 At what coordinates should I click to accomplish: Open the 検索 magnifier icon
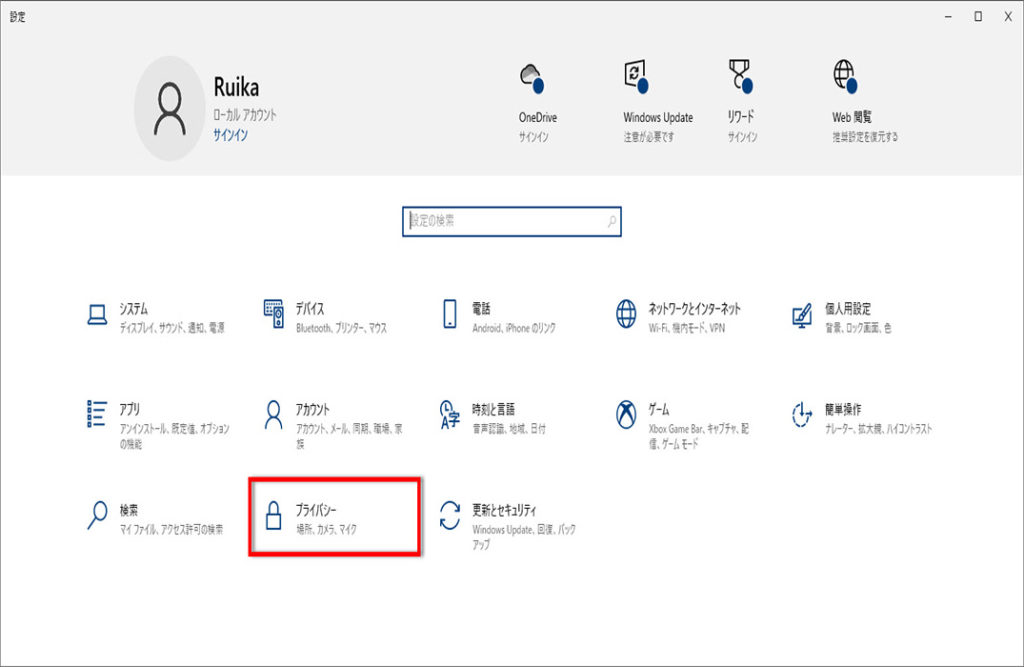click(97, 515)
